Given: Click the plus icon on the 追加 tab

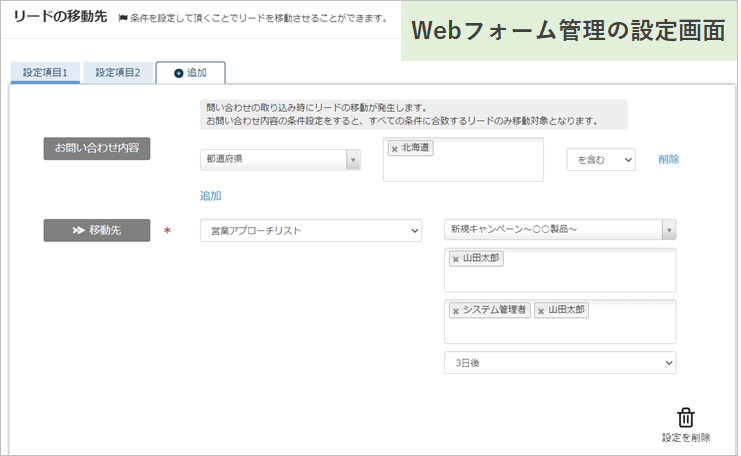Looking at the screenshot, I should (x=178, y=73).
